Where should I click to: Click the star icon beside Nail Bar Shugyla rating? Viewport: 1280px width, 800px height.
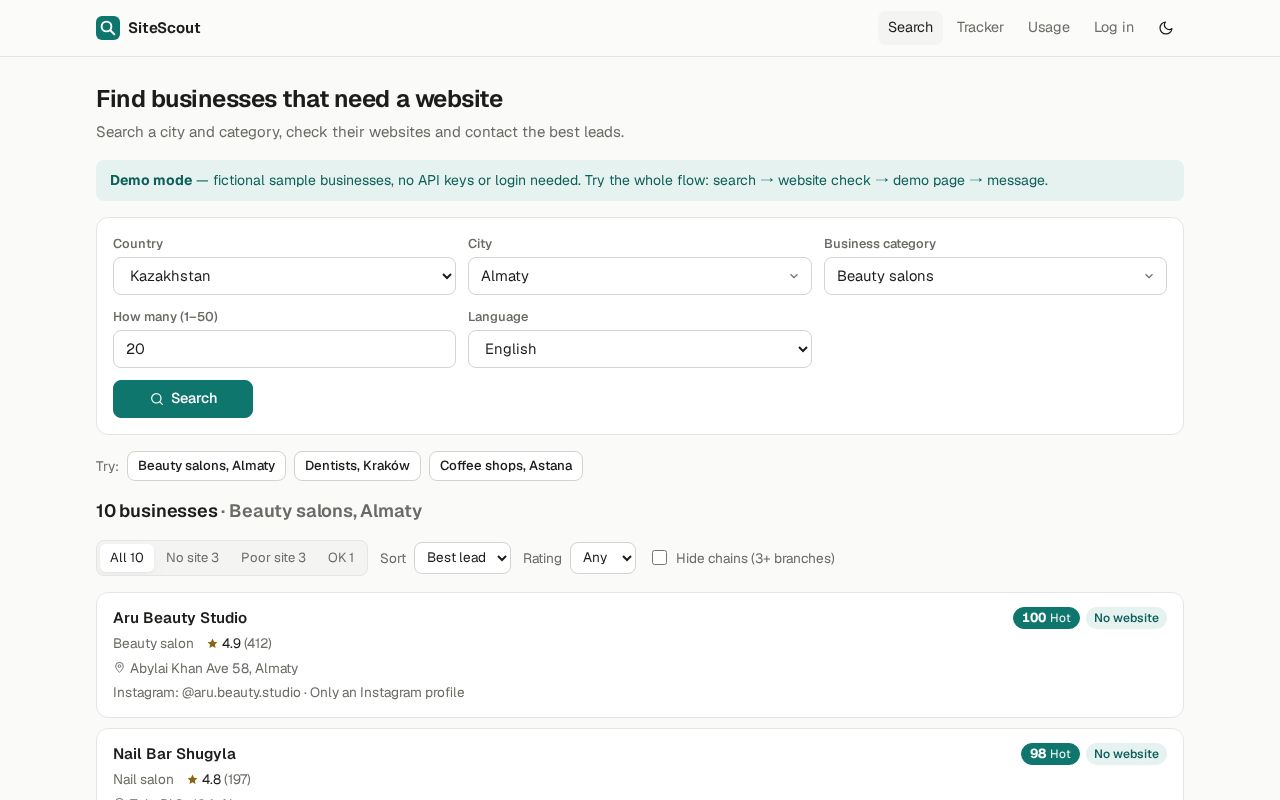[x=192, y=780]
